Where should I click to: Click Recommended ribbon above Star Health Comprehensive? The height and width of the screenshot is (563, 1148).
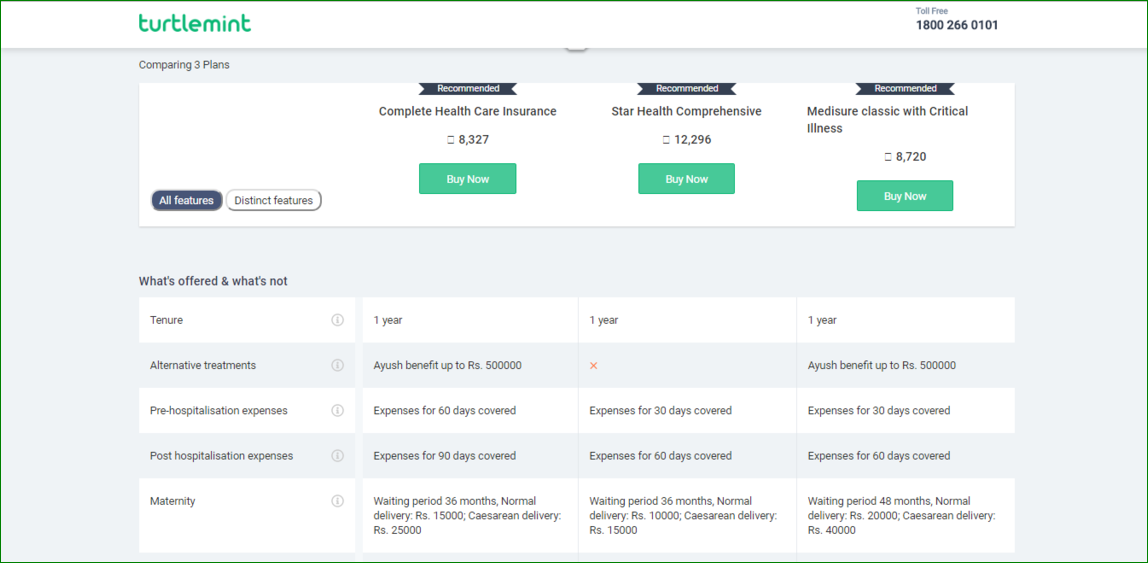[x=687, y=89]
